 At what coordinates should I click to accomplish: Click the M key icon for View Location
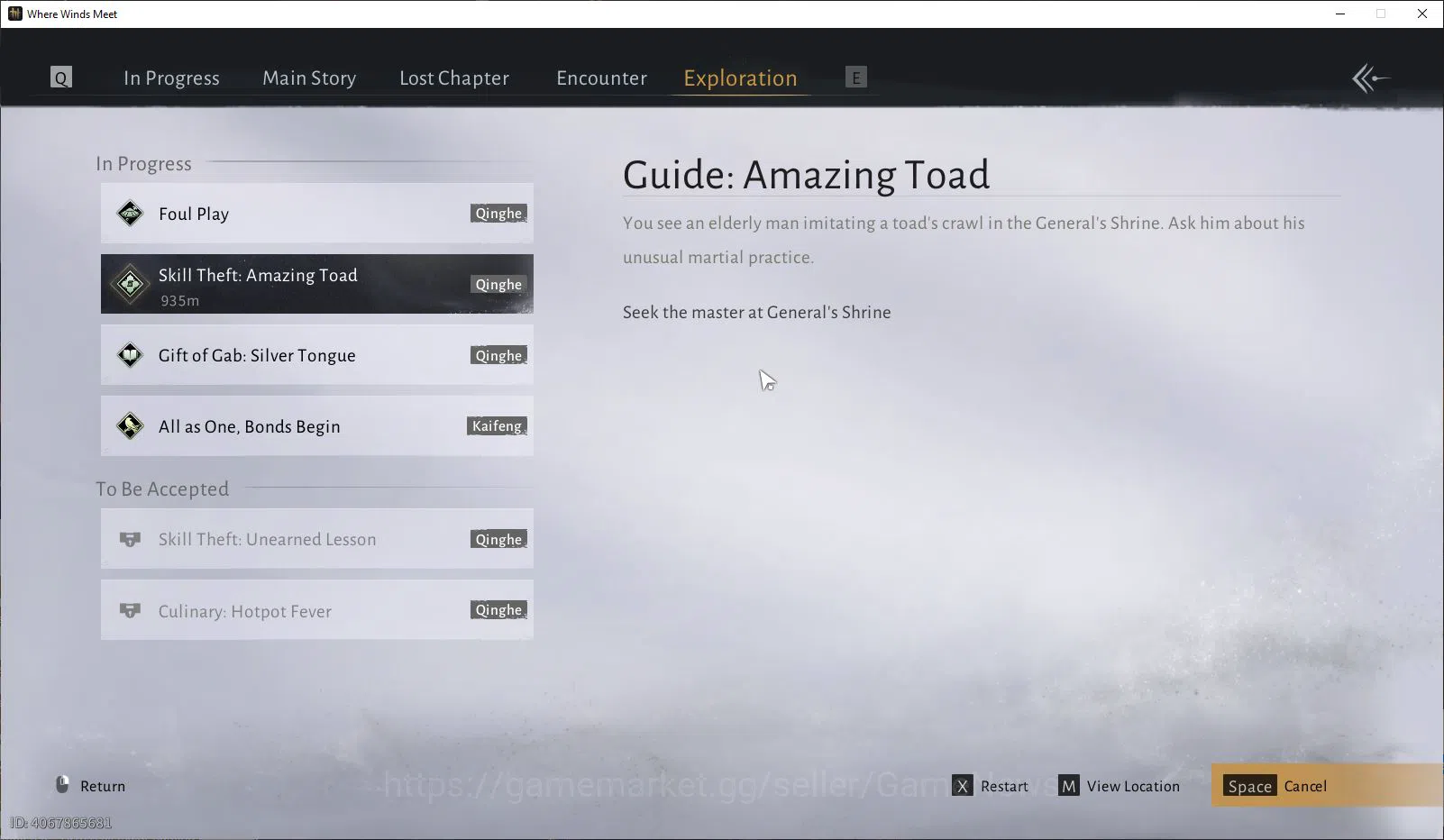point(1068,786)
